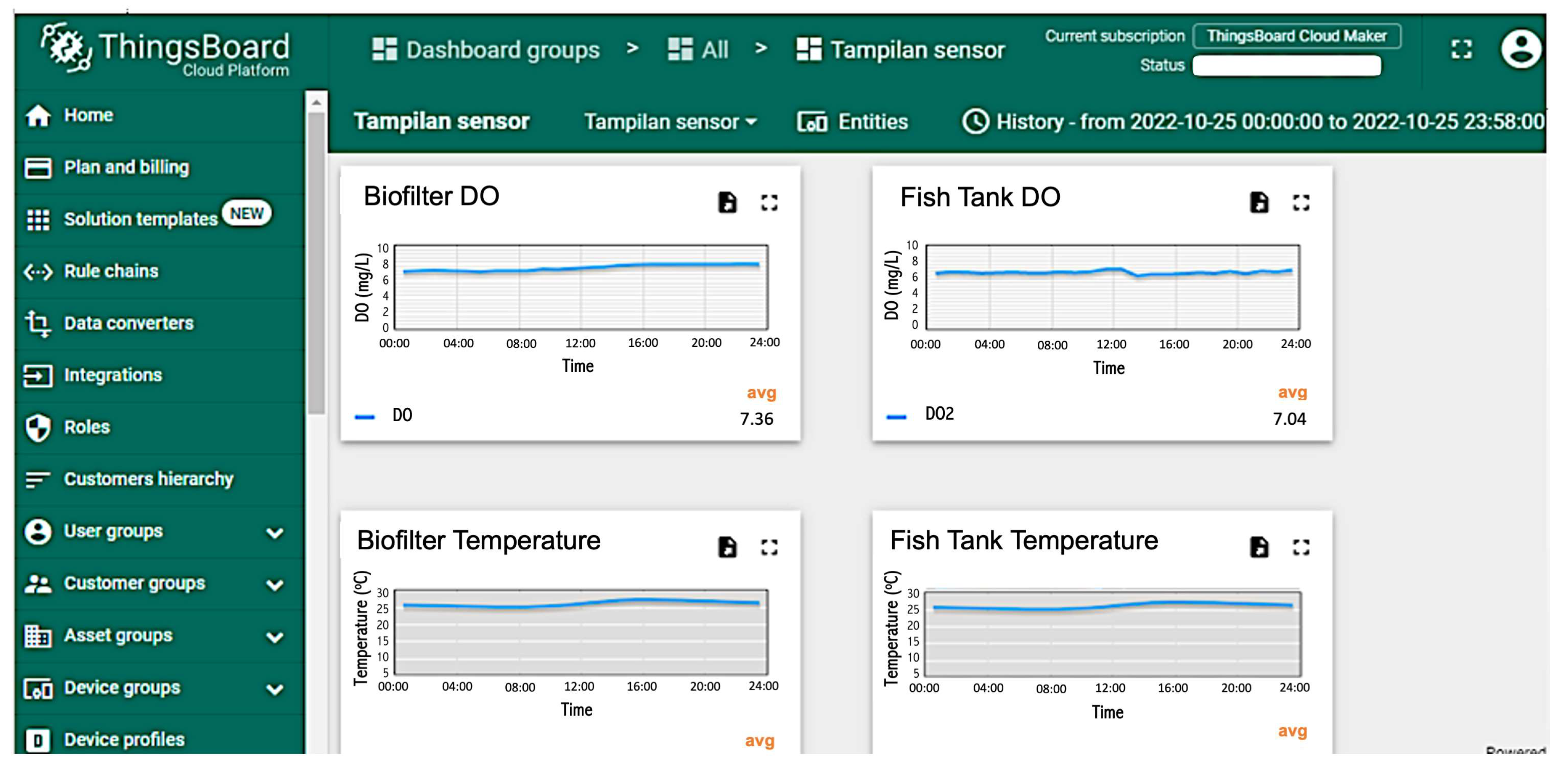The height and width of the screenshot is (772, 1568).
Task: Click ThingsBoard Cloud Maker subscription button
Action: coord(1296,36)
